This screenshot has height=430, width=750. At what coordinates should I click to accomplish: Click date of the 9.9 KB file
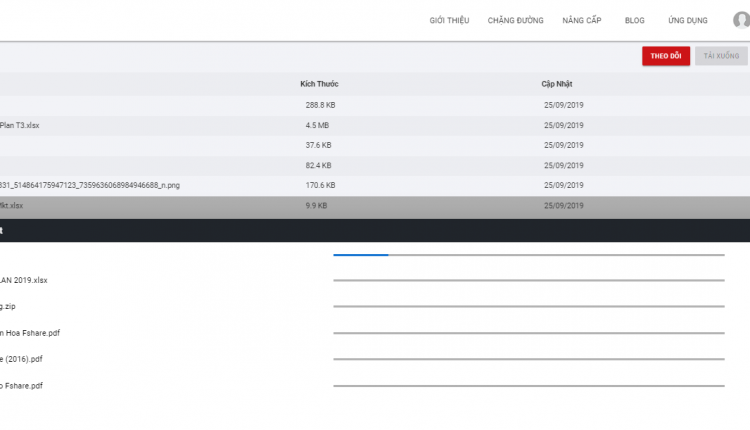coord(563,206)
